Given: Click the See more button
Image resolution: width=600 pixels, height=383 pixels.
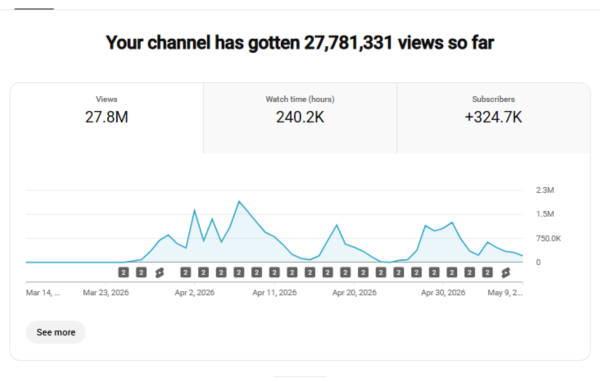Looking at the screenshot, I should tap(56, 332).
